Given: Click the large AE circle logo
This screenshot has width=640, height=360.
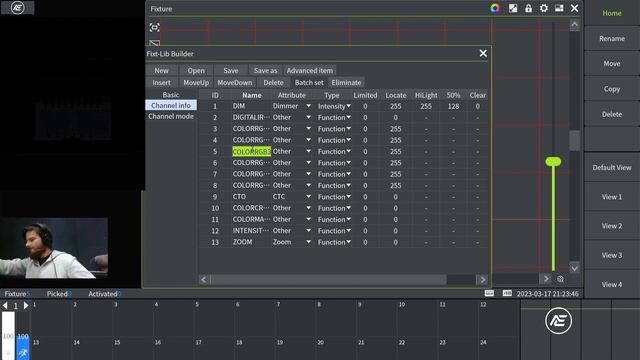Looking at the screenshot, I should pyautogui.click(x=558, y=320).
